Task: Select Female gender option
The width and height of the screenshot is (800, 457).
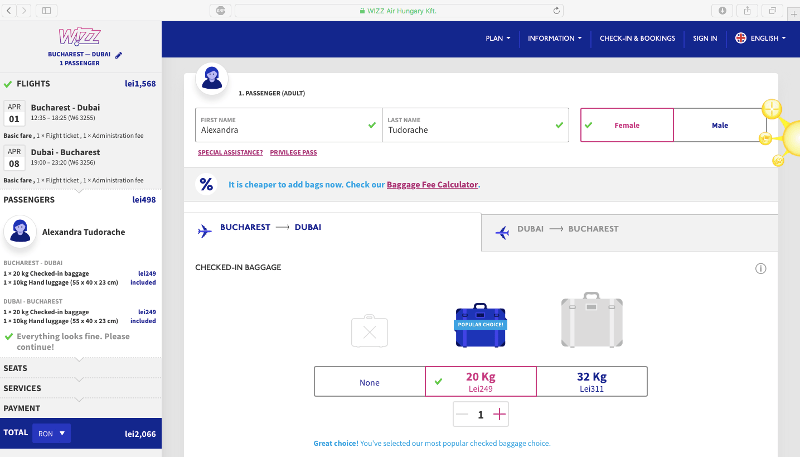Action: 627,125
